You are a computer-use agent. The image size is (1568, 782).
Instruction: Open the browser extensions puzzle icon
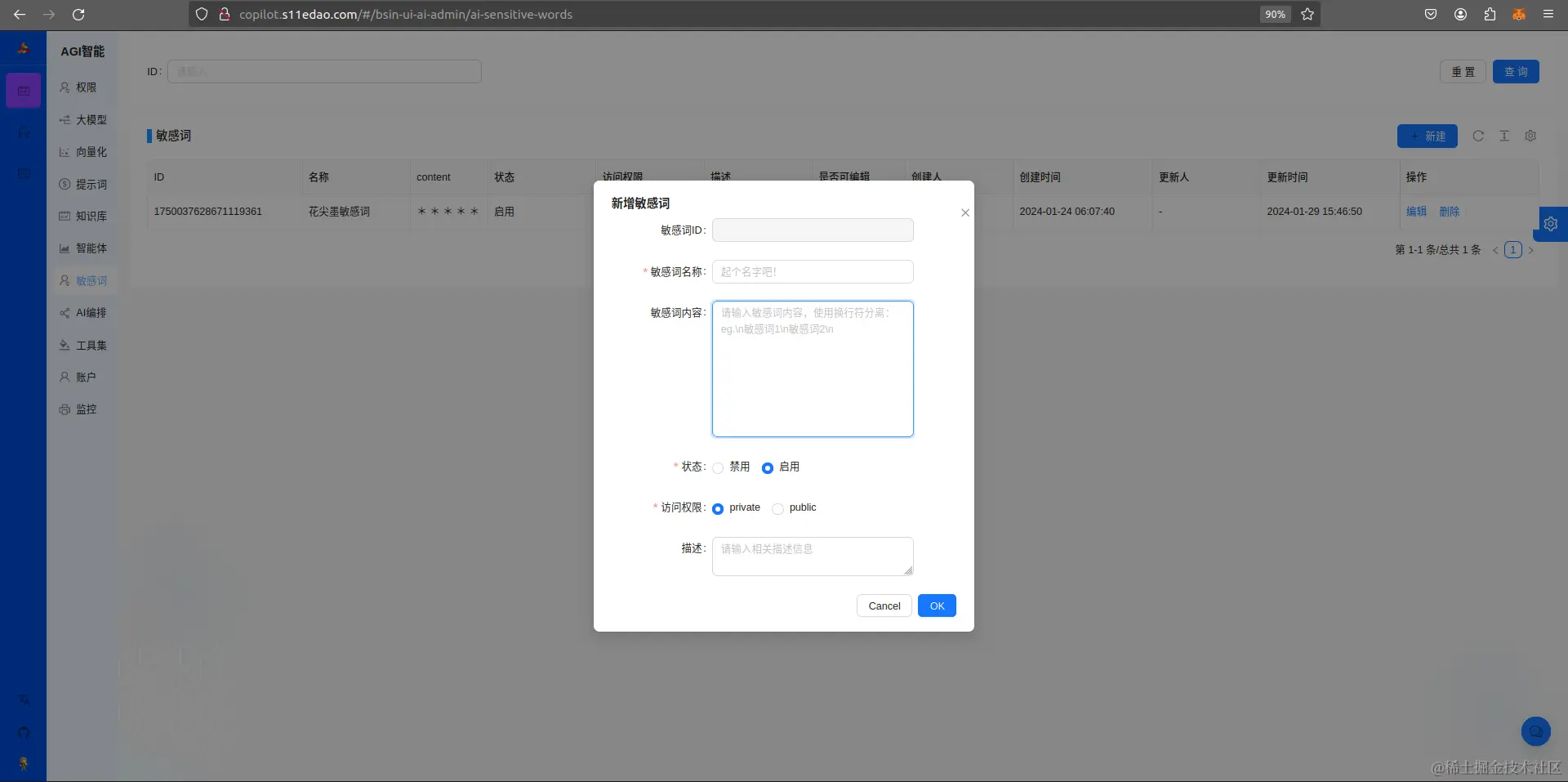point(1490,15)
